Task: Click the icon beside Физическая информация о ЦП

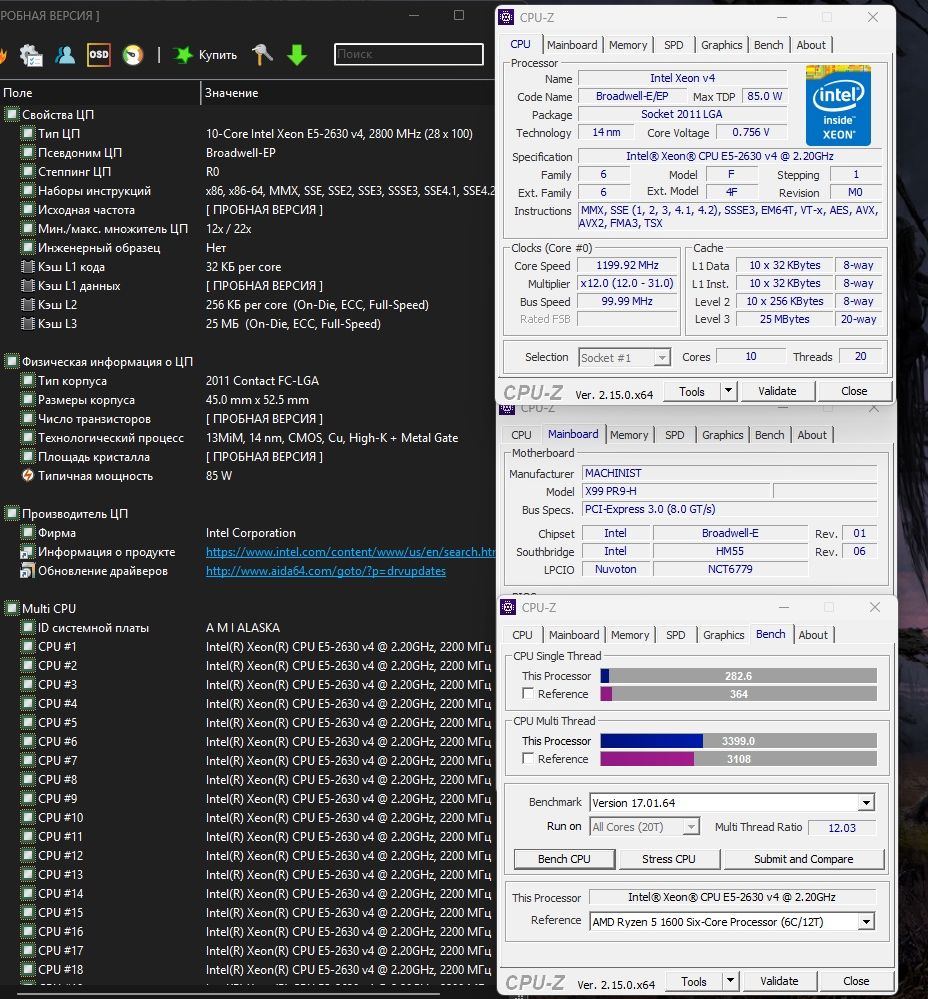Action: [x=11, y=362]
